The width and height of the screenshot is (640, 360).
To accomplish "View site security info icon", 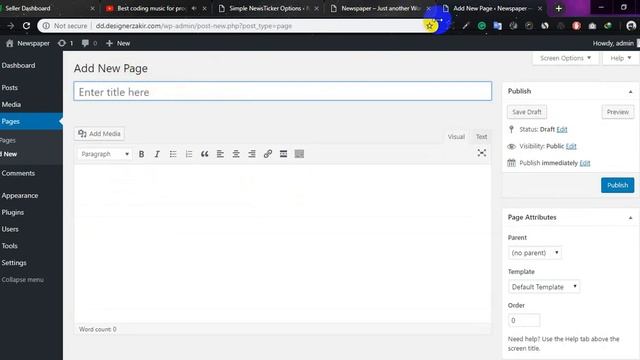I will pyautogui.click(x=46, y=26).
